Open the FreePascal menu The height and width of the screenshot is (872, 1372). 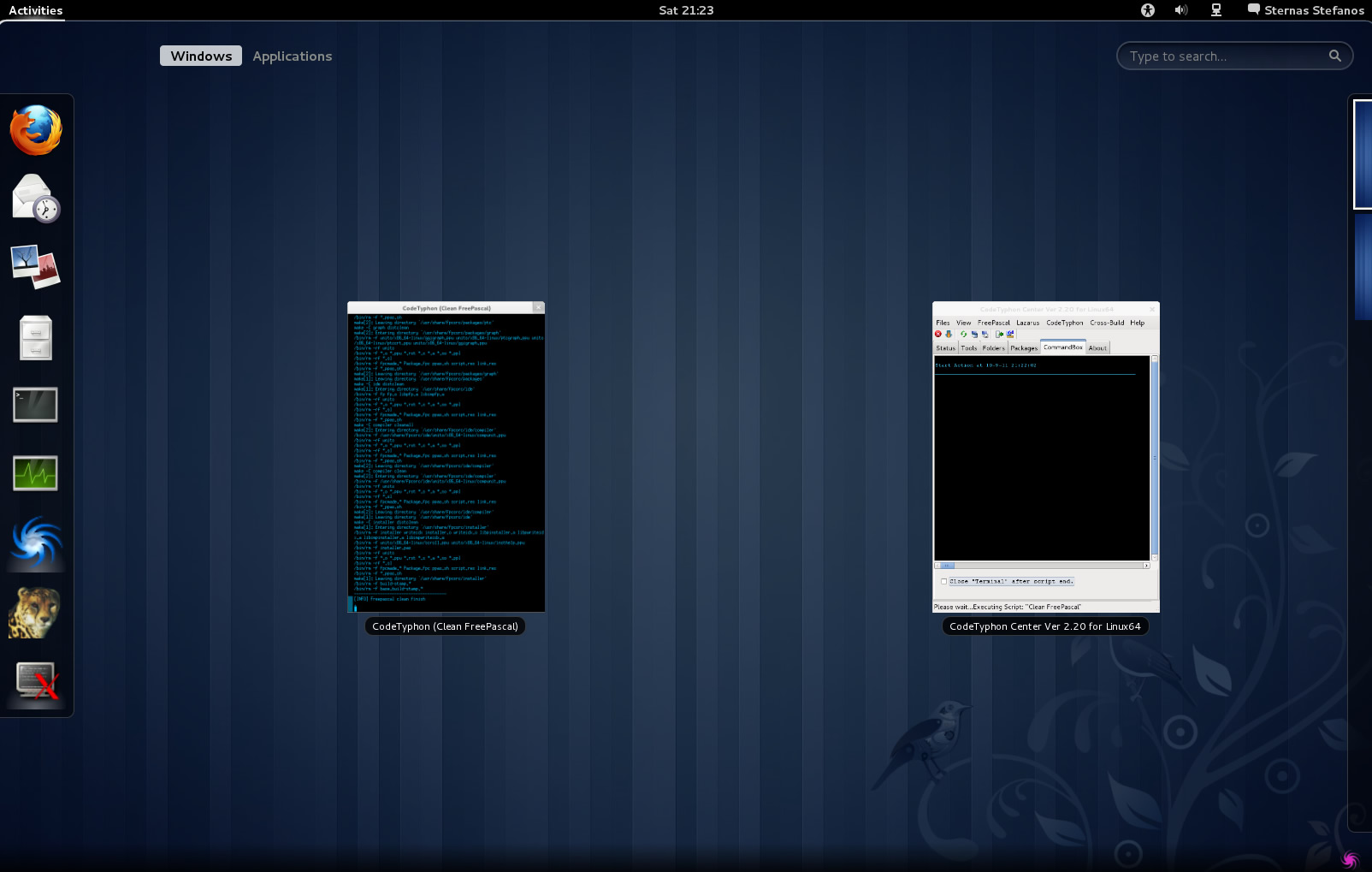994,323
